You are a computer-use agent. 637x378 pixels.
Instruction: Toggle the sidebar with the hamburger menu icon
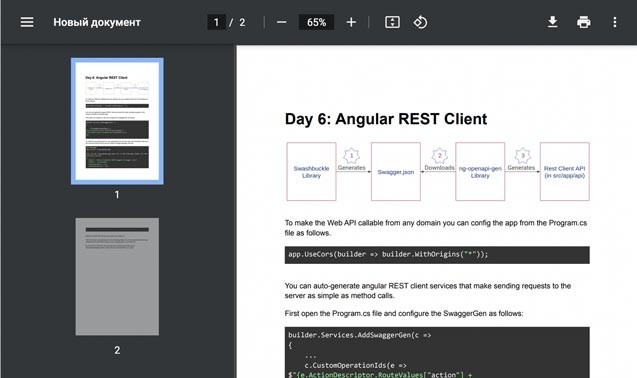click(27, 22)
